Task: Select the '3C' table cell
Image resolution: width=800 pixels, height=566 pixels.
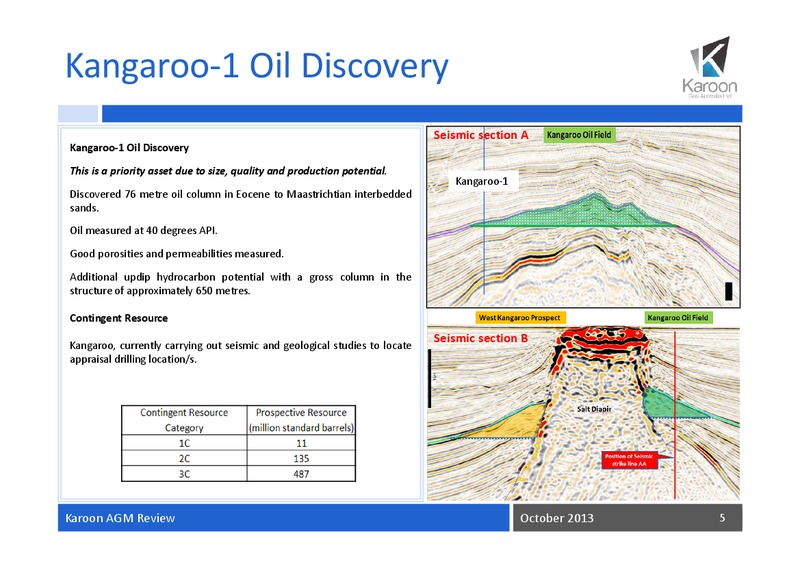Action: click(184, 474)
